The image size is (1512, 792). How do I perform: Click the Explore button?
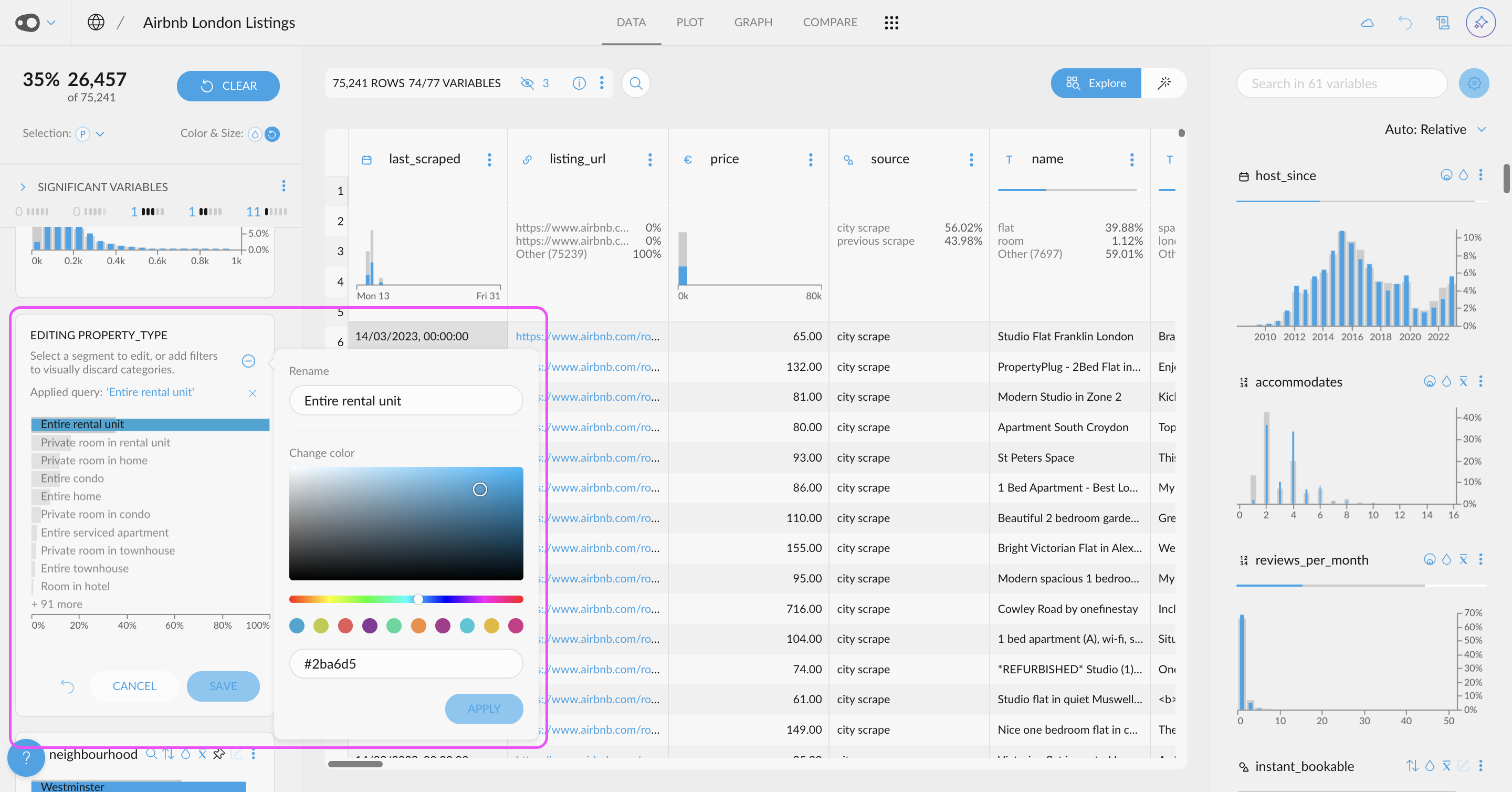pos(1096,84)
